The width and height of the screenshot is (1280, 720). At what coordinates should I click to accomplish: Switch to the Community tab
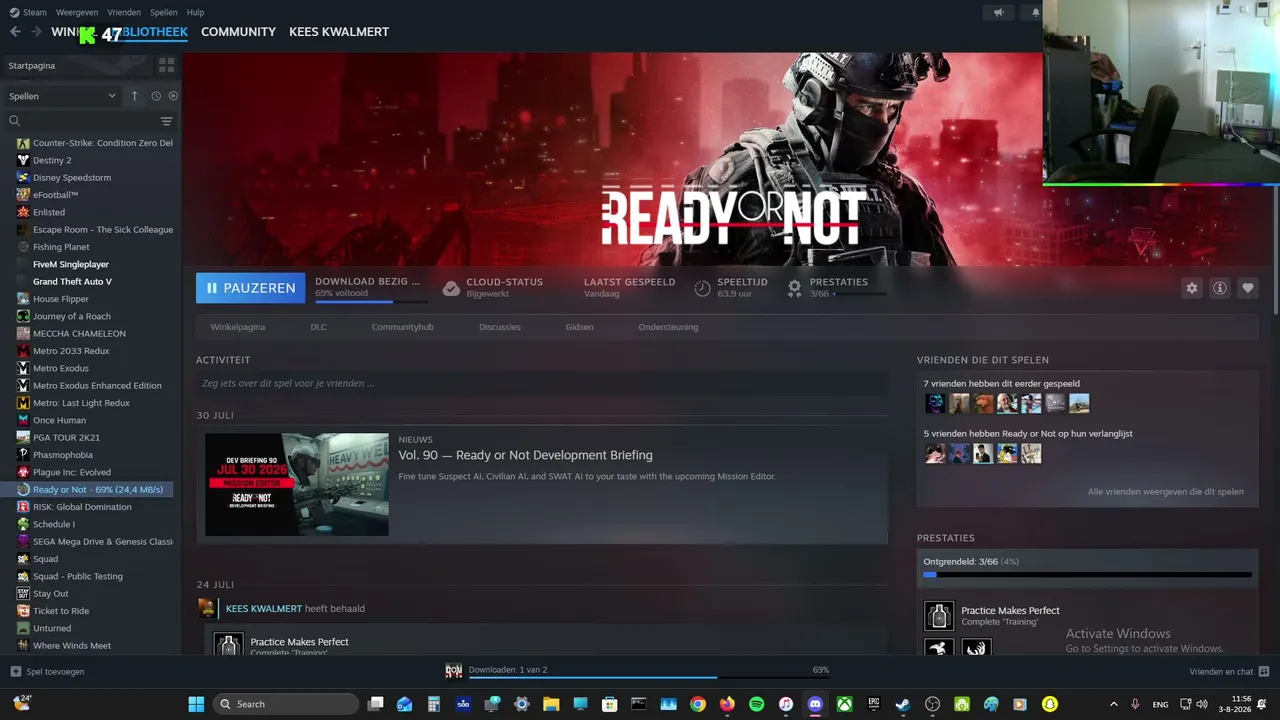point(238,32)
